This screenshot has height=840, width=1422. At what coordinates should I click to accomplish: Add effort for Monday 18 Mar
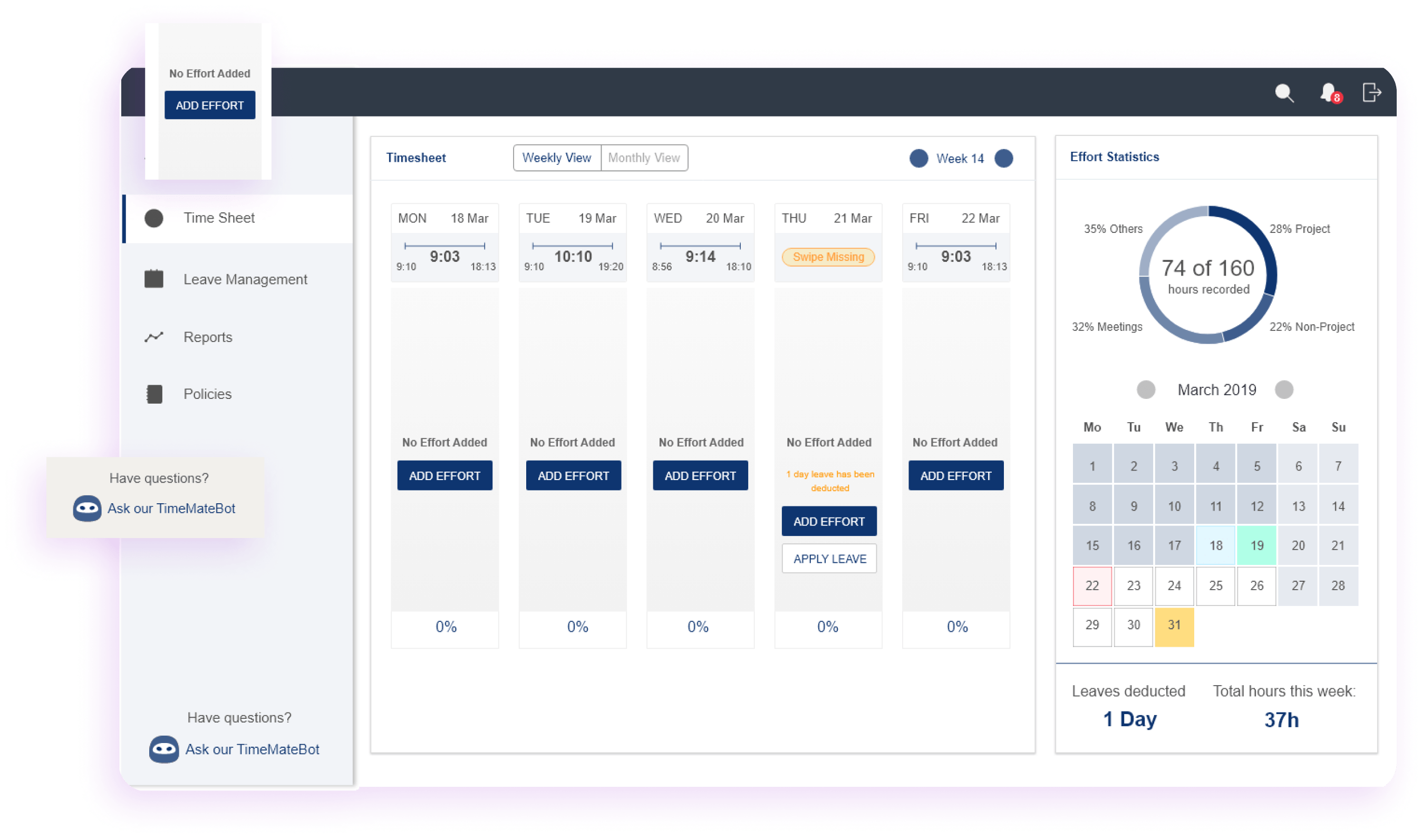[444, 475]
